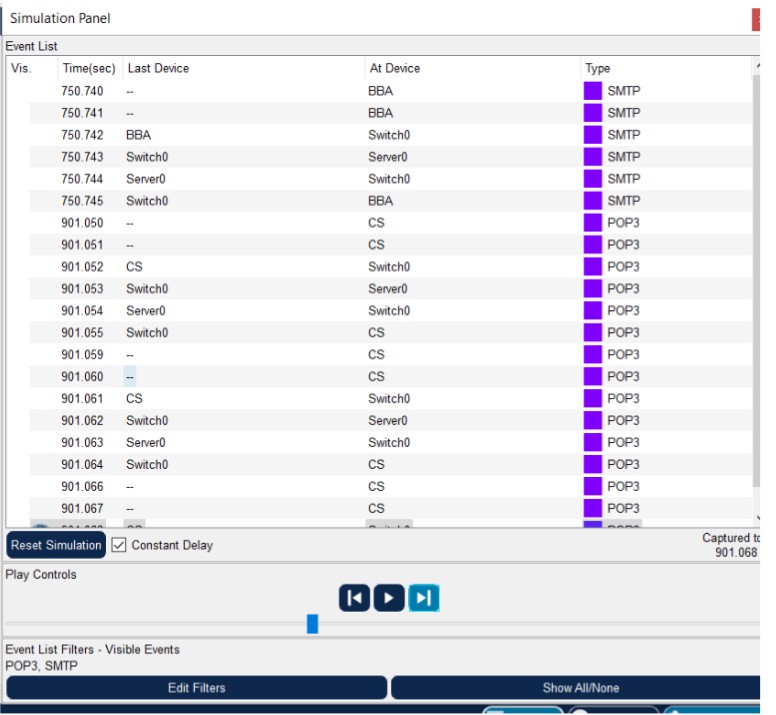The image size is (776, 715).
Task: Click the Capture Then Forward button
Action: coord(423,598)
